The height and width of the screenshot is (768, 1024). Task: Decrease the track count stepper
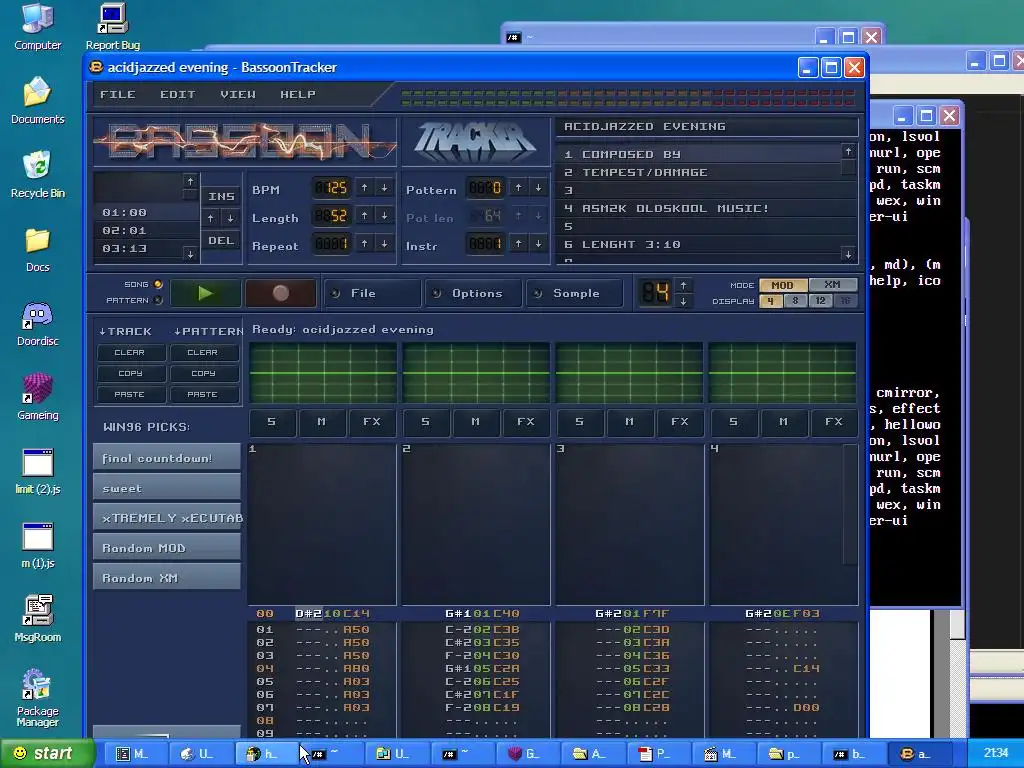(683, 301)
